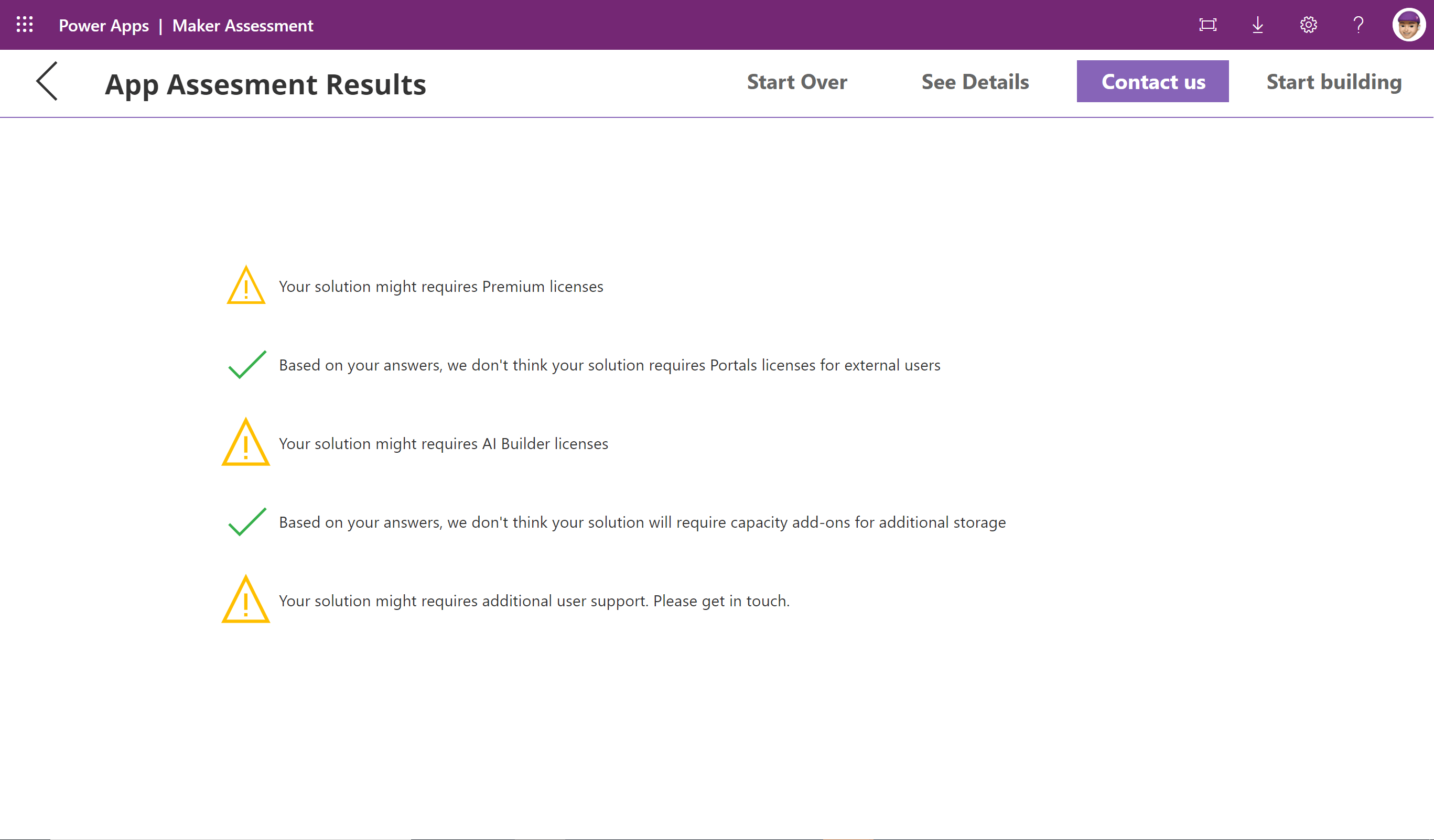Open help via the question mark icon

1358,25
